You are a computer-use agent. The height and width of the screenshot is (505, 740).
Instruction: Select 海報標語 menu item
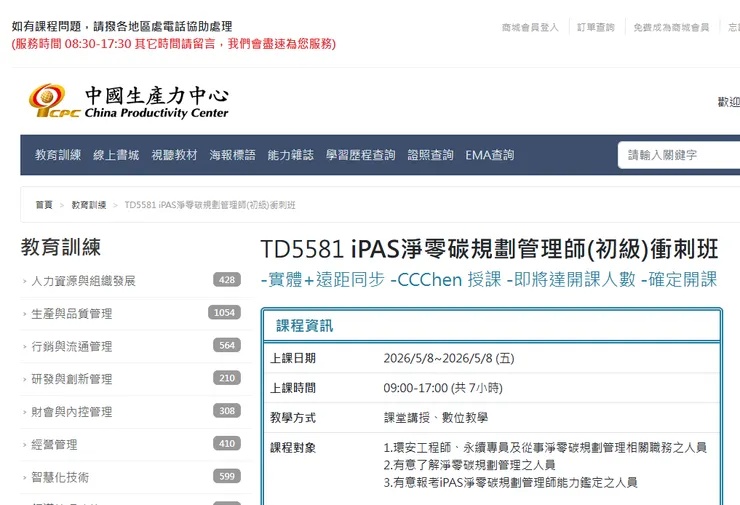pyautogui.click(x=232, y=155)
